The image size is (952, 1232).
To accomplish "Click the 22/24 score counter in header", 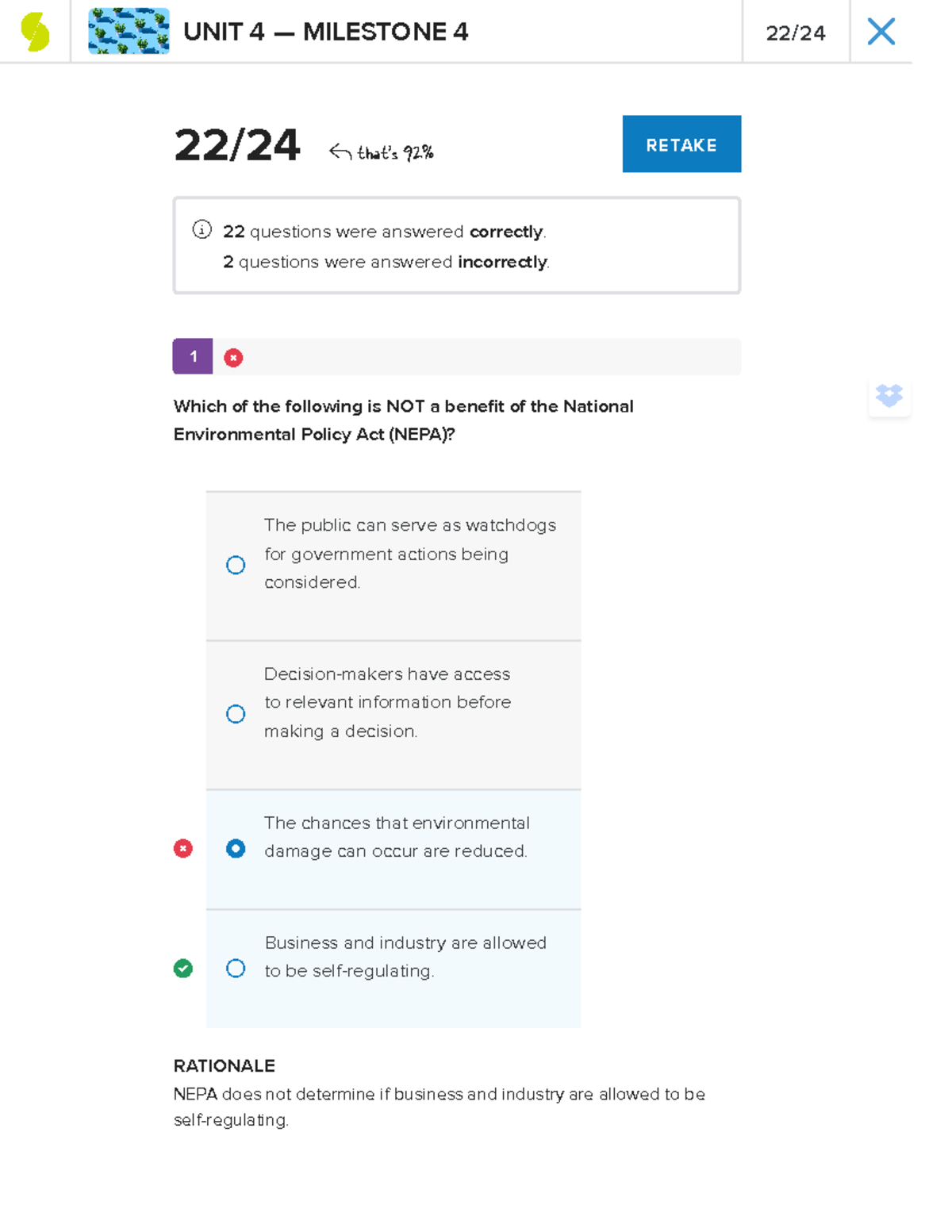I will click(795, 33).
